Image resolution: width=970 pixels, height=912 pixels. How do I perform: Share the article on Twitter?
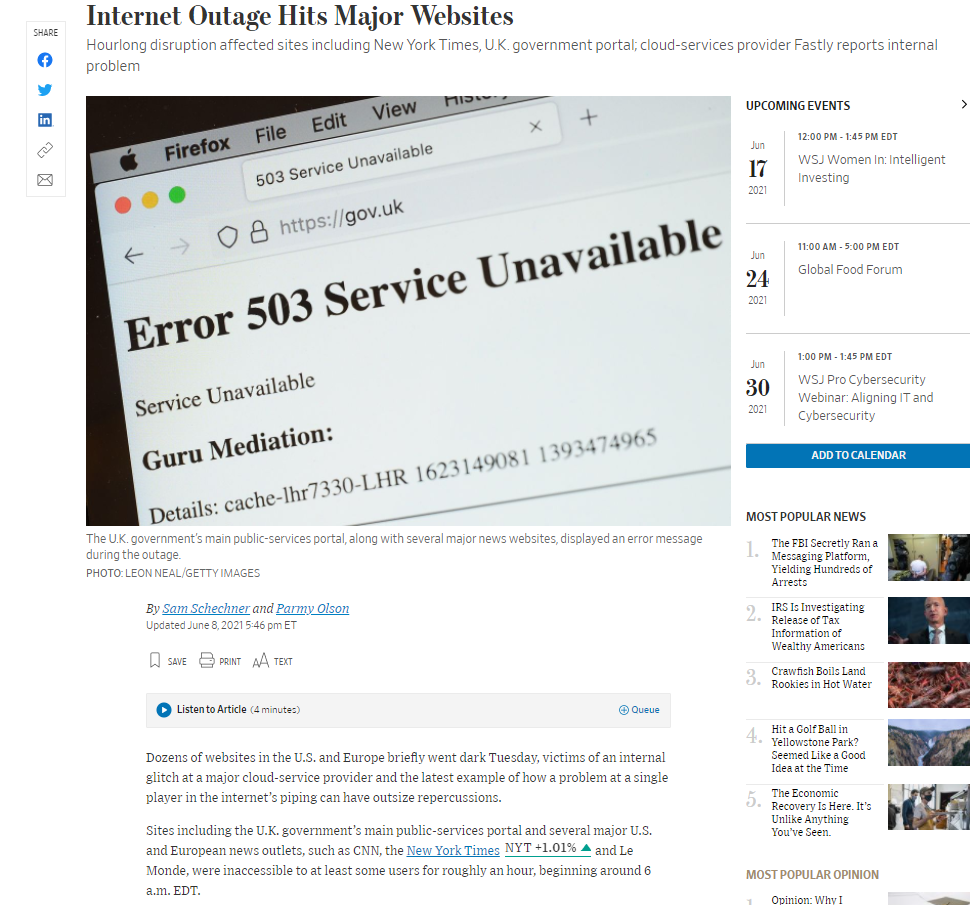44,89
